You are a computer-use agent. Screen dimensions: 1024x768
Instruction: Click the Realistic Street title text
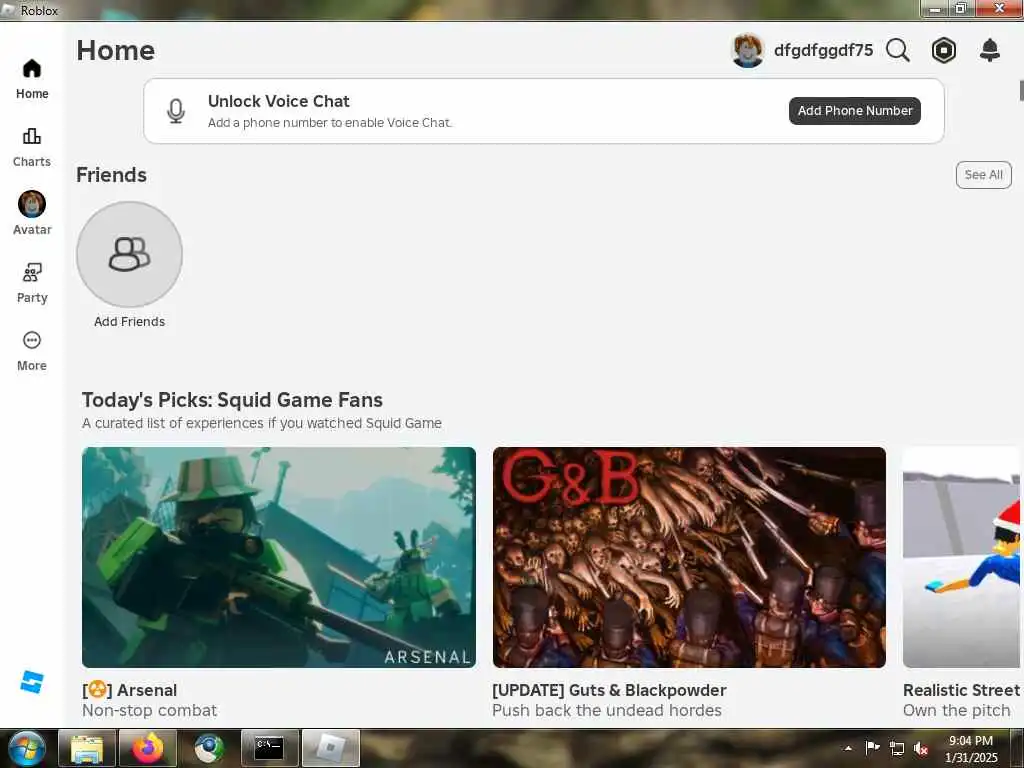point(961,690)
